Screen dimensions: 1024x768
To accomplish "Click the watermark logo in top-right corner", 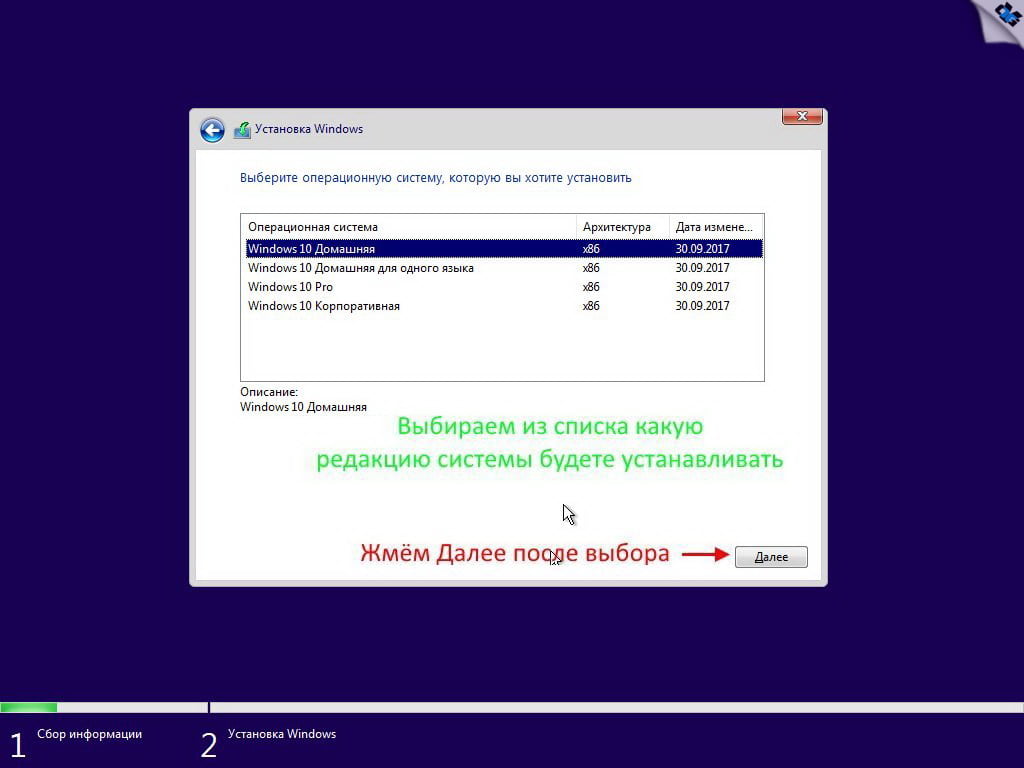I will click(x=1000, y=18).
